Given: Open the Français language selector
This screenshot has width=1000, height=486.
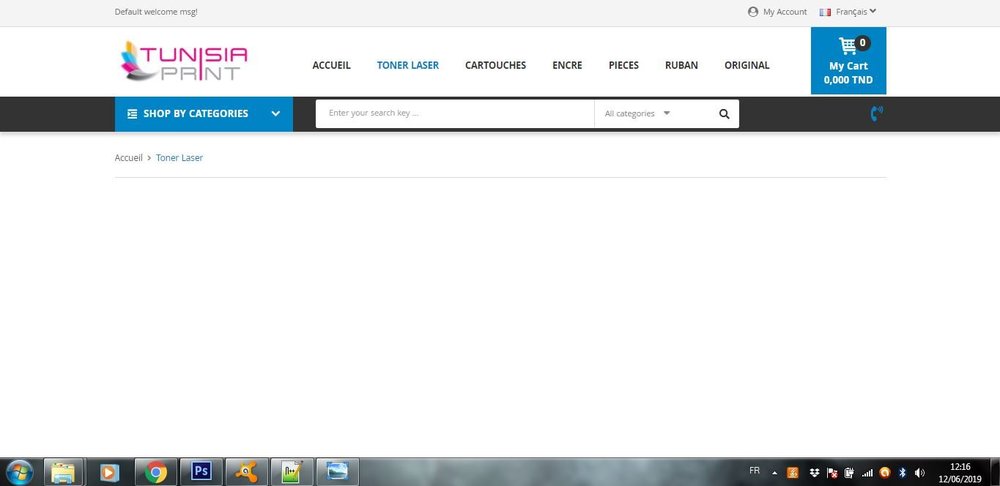Looking at the screenshot, I should 856,11.
